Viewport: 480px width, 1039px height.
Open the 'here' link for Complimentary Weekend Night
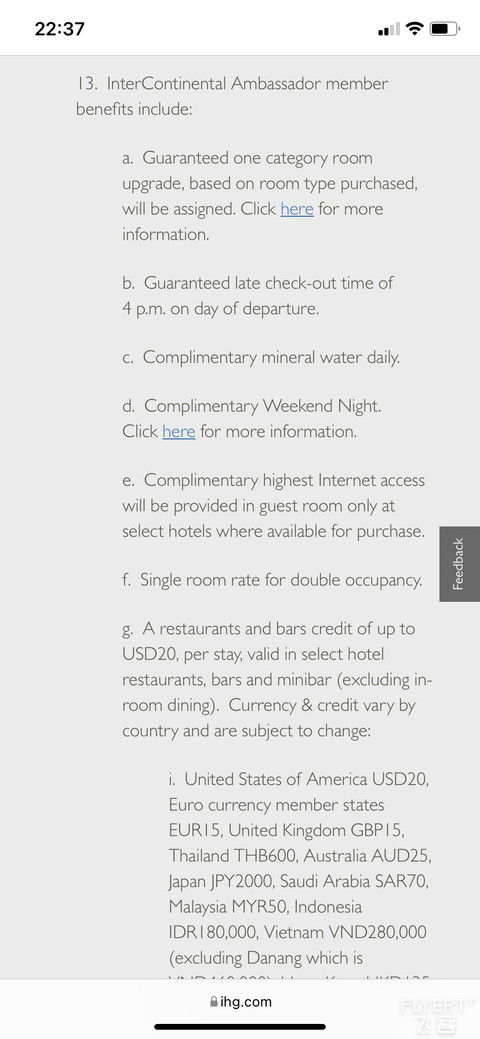tap(178, 431)
